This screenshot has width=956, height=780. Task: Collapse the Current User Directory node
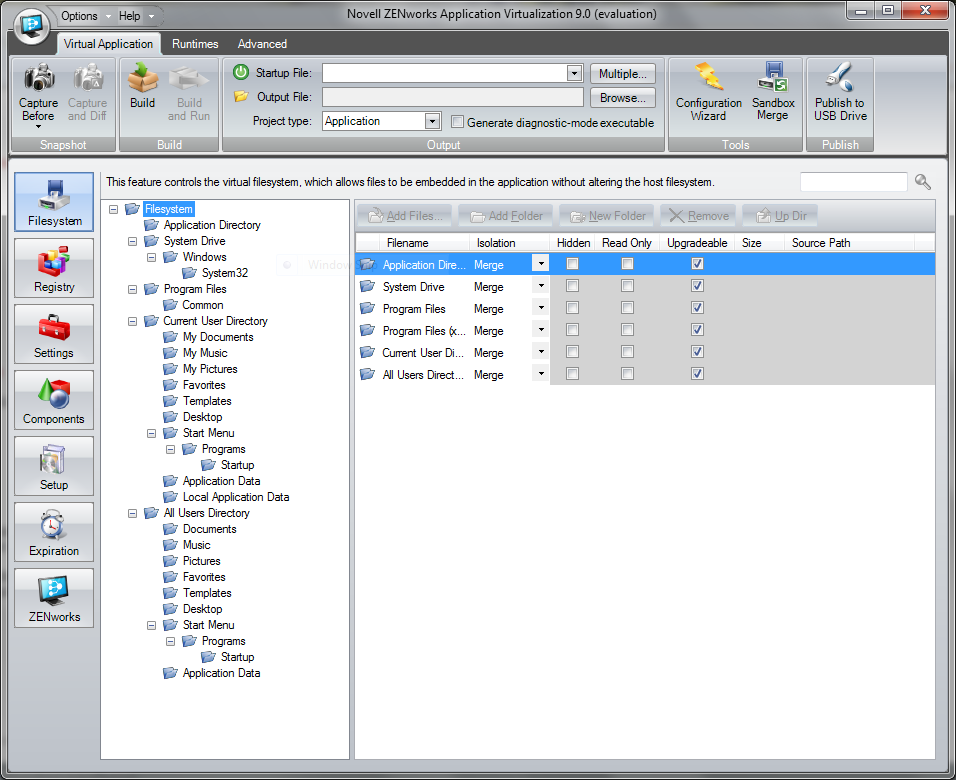pyautogui.click(x=132, y=321)
